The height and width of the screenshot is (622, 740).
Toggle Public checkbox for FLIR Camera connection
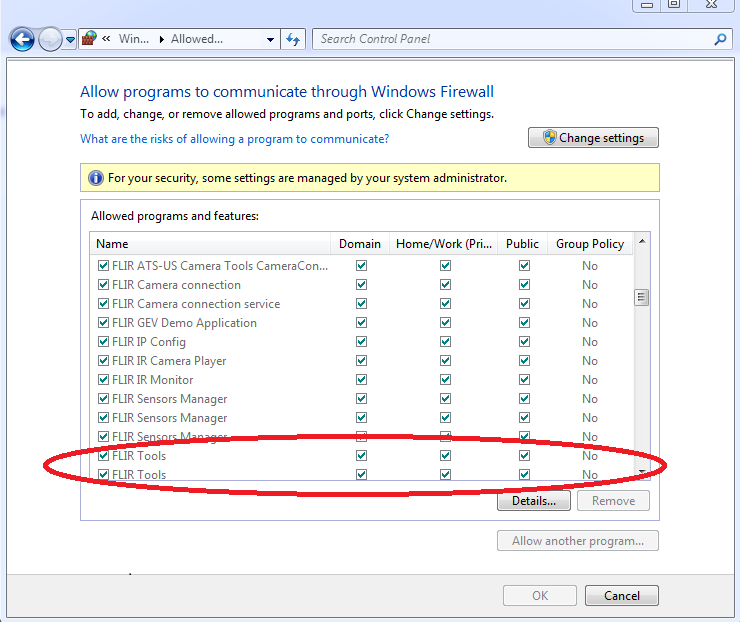point(524,285)
